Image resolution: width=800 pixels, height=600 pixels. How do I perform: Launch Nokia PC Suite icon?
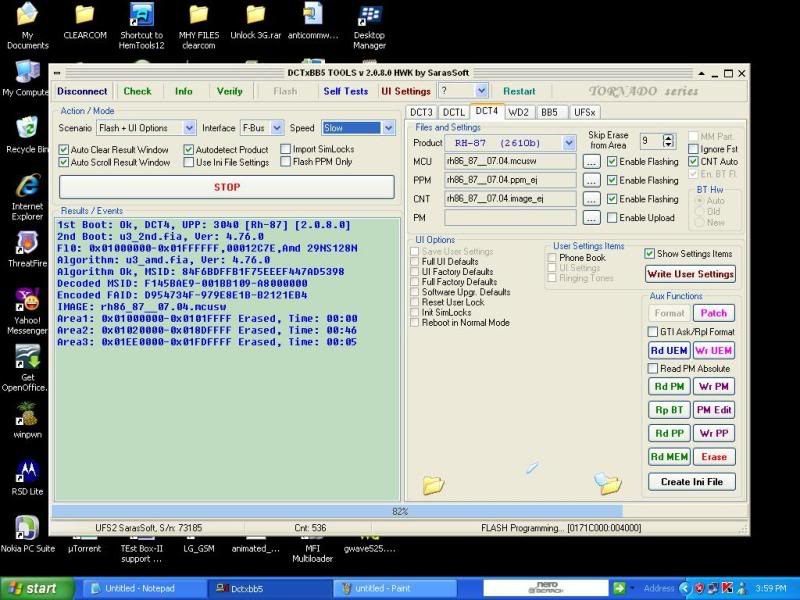[27, 535]
